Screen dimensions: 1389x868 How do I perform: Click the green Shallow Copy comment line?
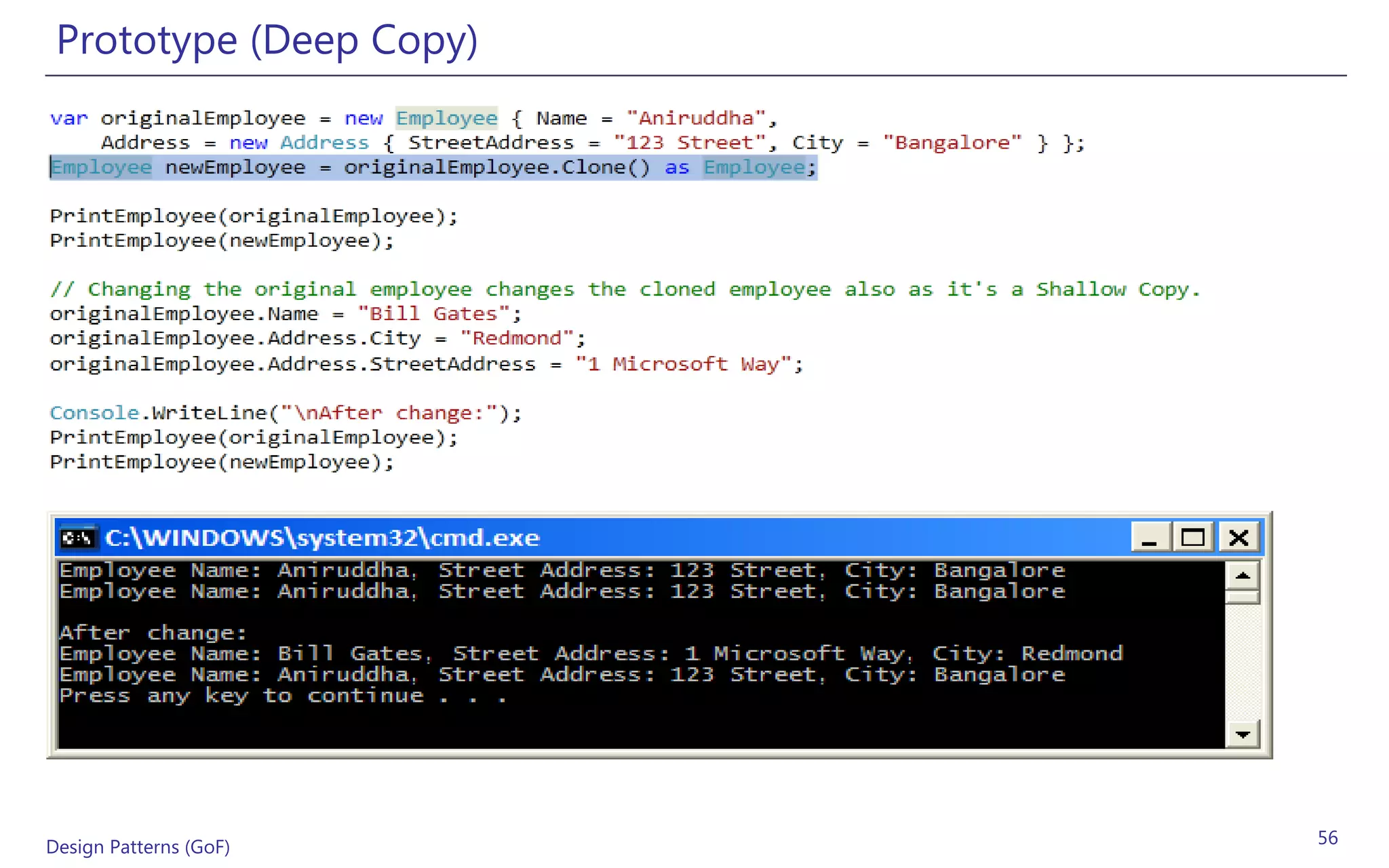(624, 290)
